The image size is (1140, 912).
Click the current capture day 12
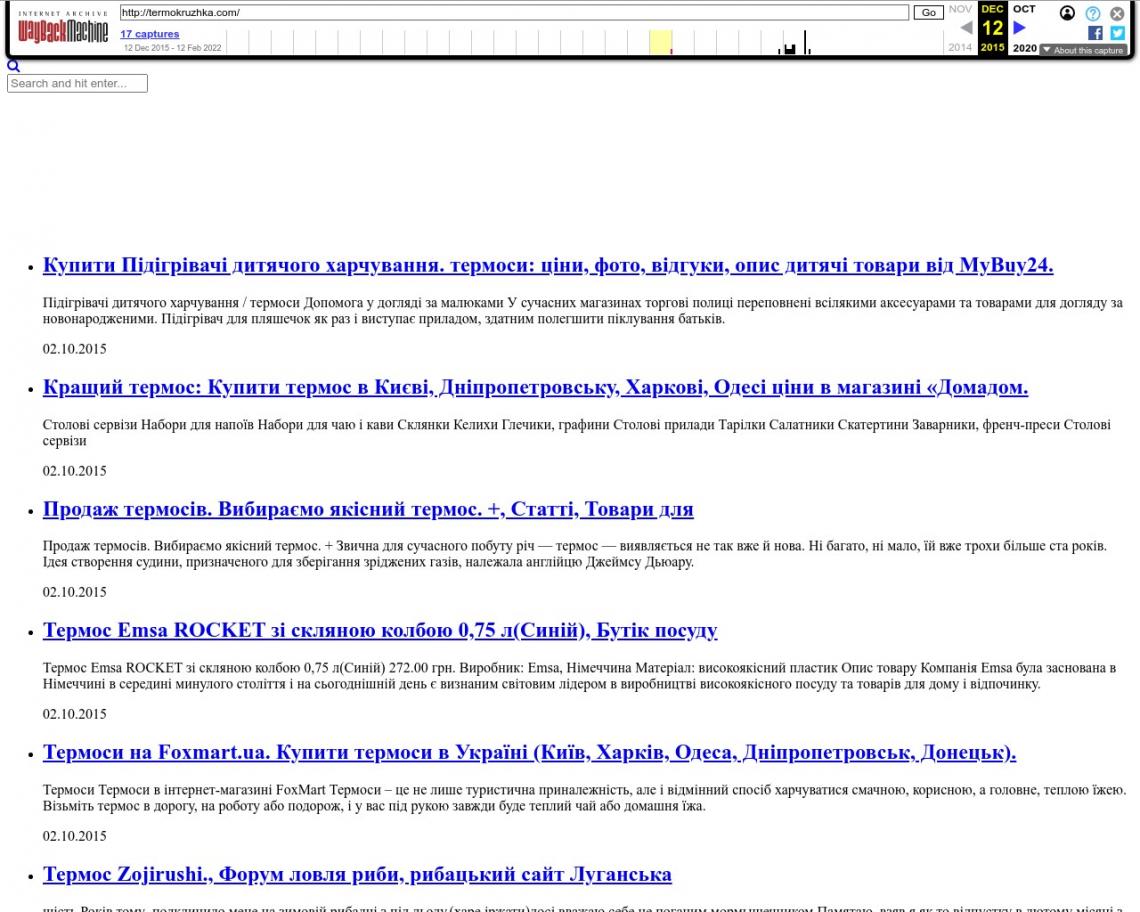click(992, 28)
